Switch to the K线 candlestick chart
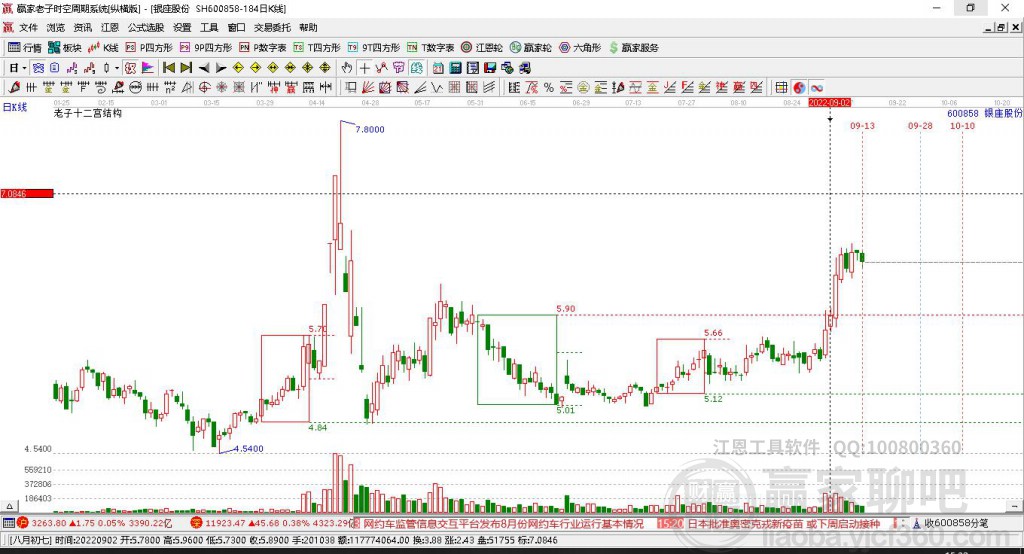1024x554 pixels. pos(103,48)
